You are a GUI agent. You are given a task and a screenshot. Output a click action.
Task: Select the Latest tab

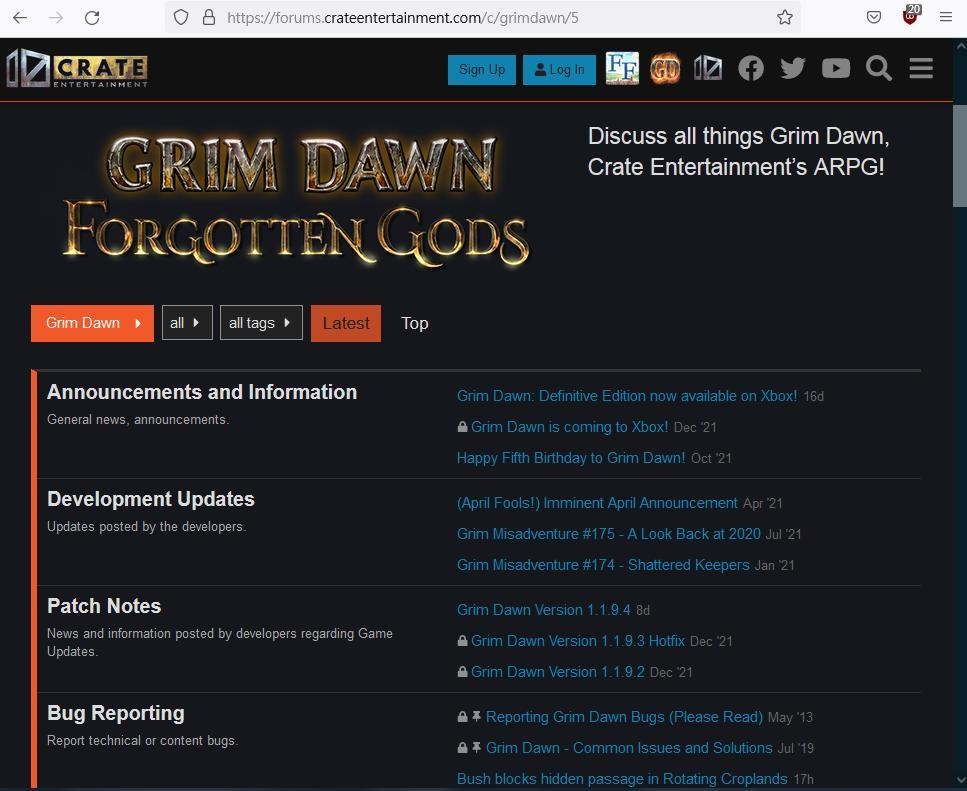[x=346, y=323]
